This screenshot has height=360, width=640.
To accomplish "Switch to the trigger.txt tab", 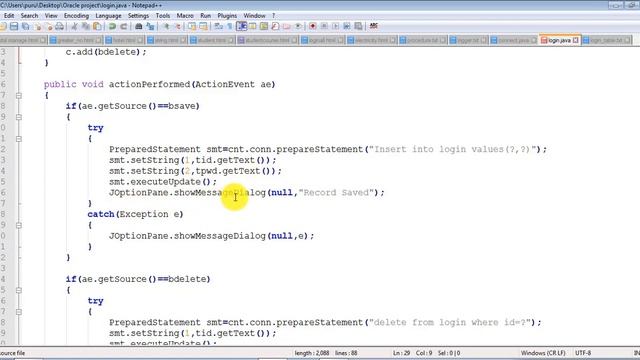I will tap(468, 40).
